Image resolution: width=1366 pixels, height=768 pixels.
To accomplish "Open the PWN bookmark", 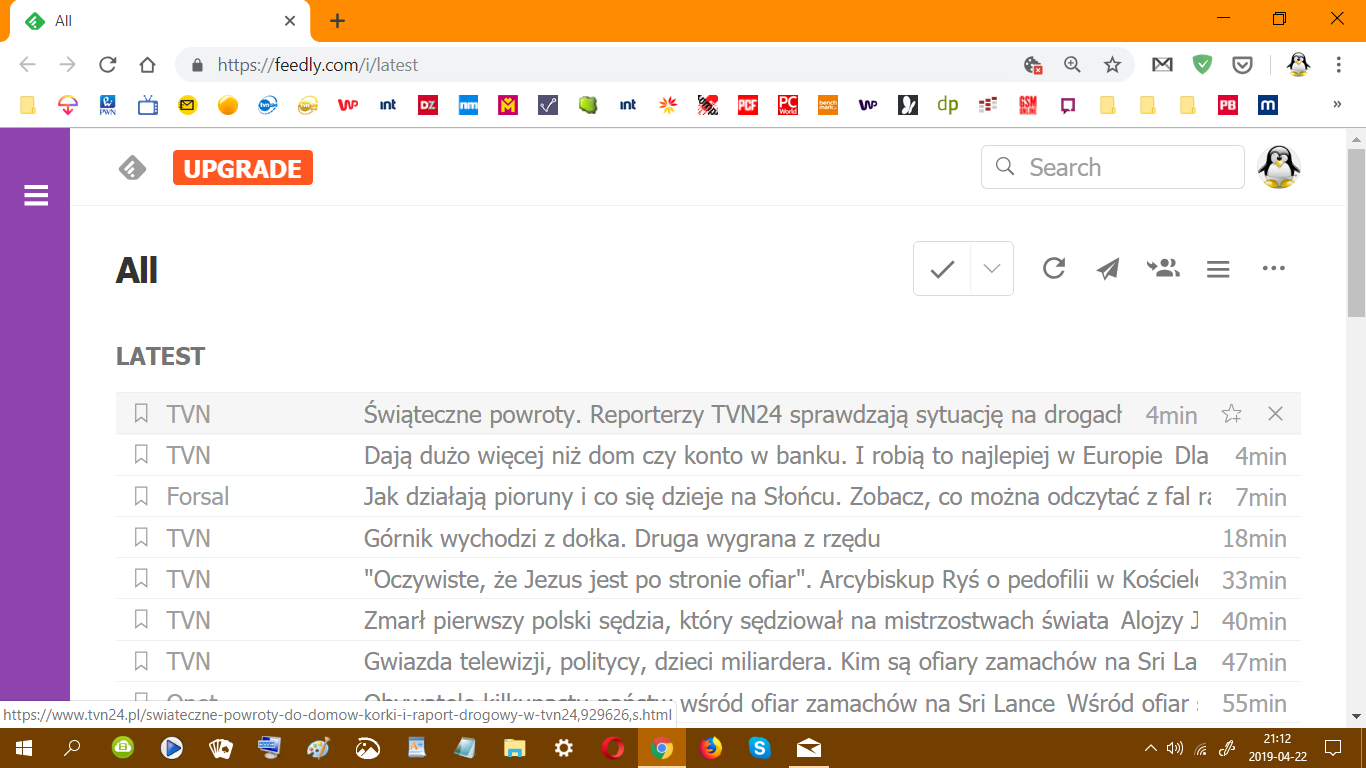I will click(108, 104).
